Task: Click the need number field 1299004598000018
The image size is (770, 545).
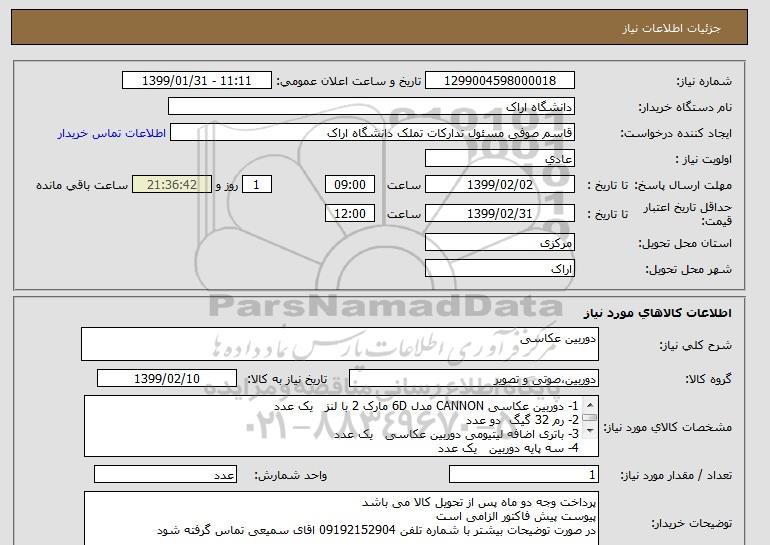Action: pos(499,81)
